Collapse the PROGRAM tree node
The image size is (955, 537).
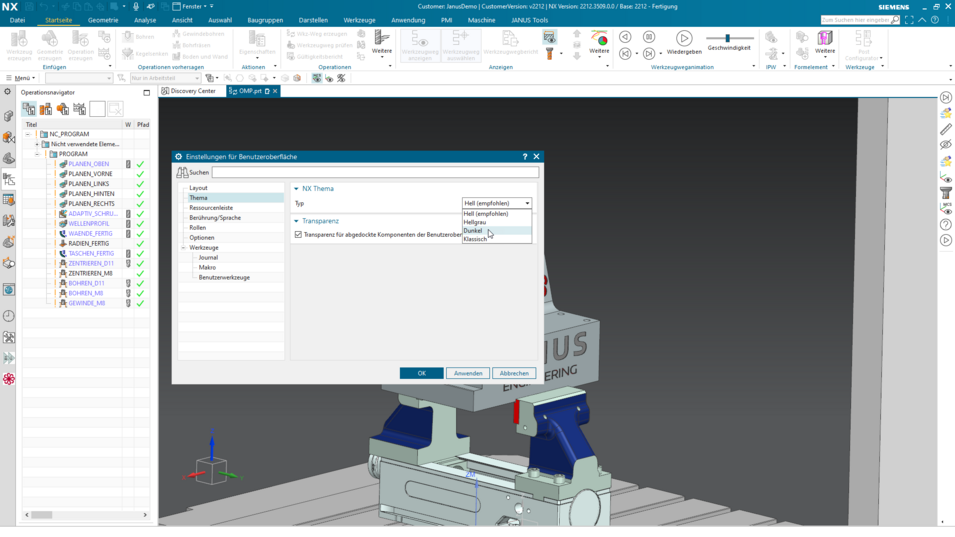click(x=37, y=154)
